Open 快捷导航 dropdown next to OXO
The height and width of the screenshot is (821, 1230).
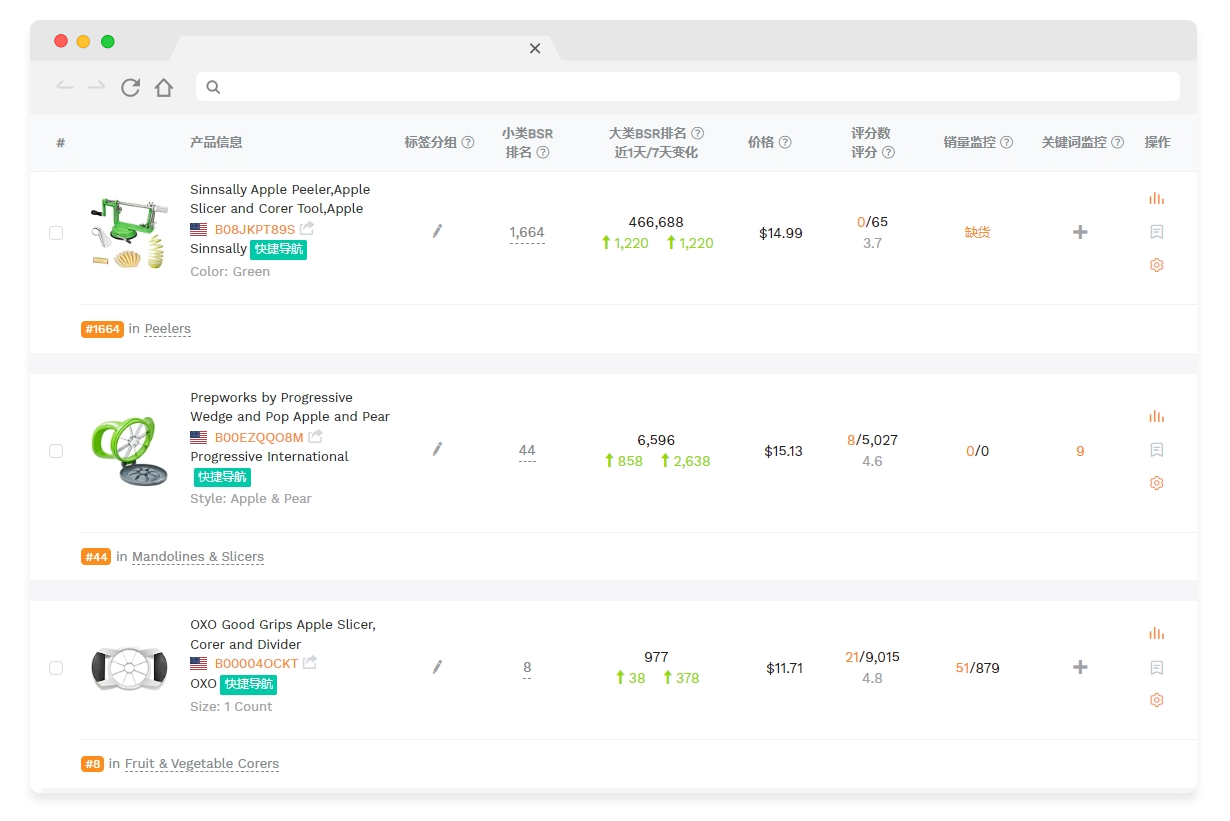pos(248,684)
